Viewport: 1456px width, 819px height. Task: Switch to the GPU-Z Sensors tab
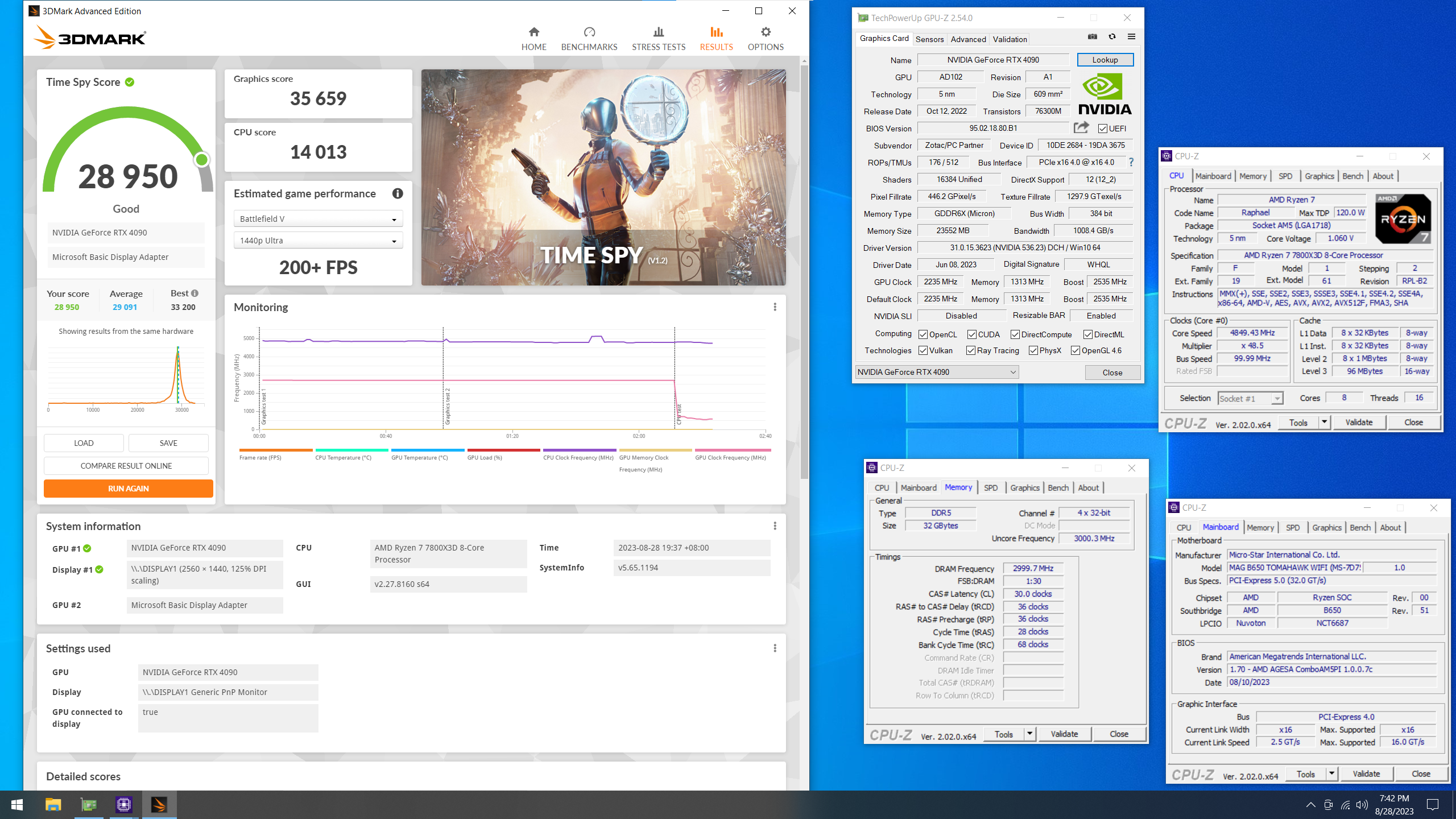pos(929,39)
